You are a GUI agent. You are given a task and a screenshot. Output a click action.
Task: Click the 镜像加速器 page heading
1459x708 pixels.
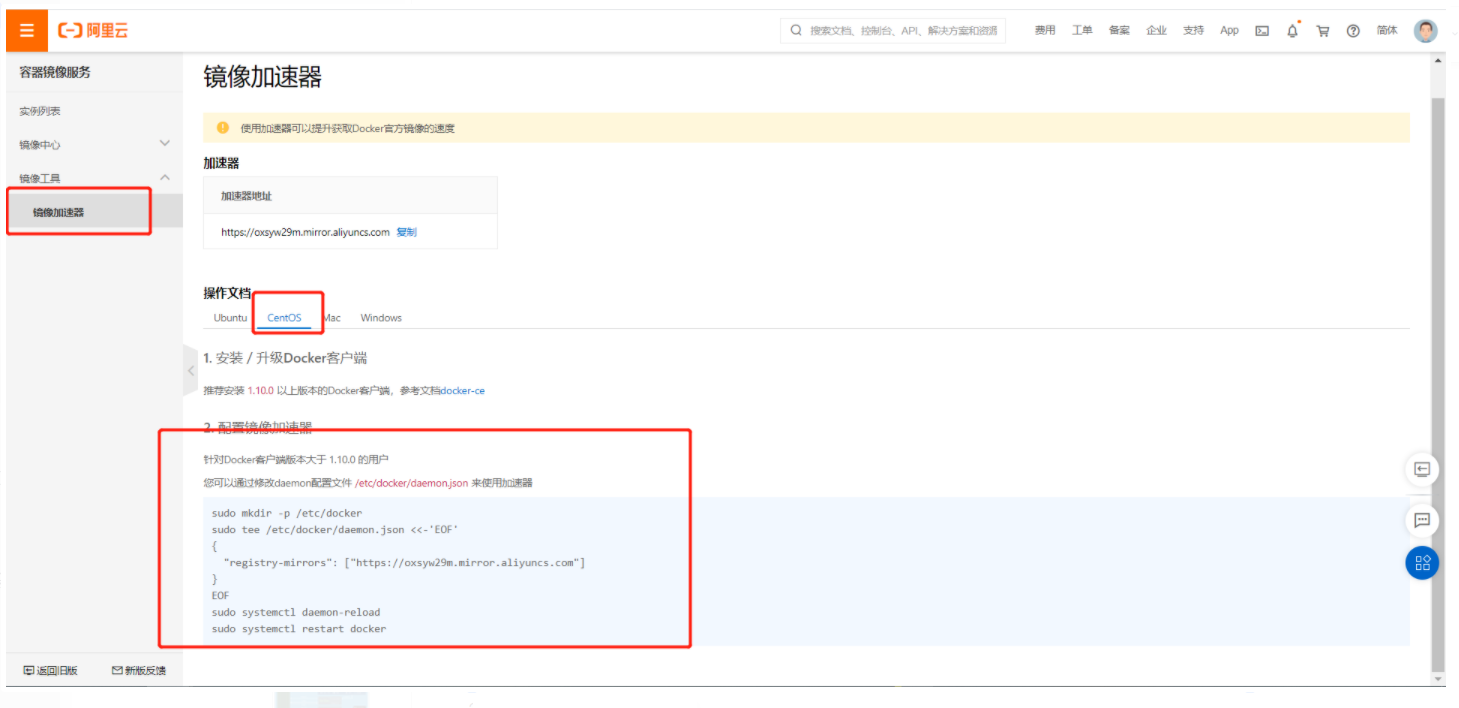click(263, 77)
